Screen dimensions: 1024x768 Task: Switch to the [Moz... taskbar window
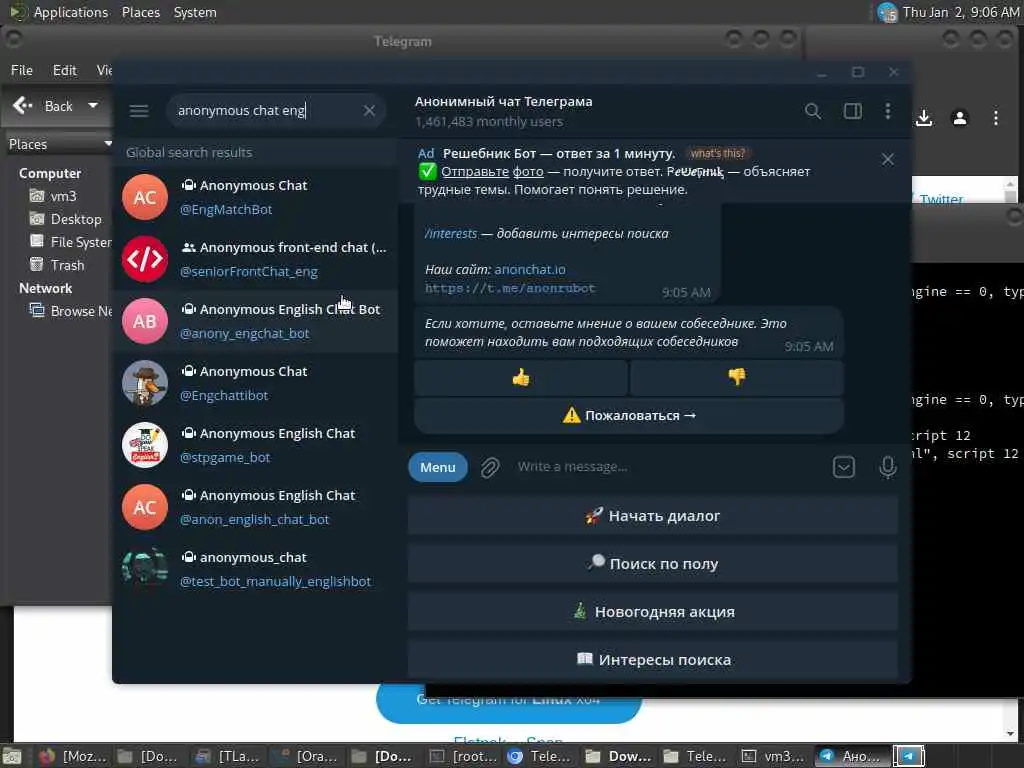[x=73, y=756]
